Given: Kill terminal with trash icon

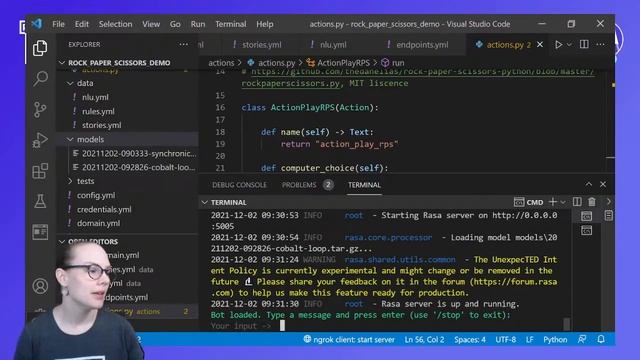Looking at the screenshot, I should coord(592,202).
